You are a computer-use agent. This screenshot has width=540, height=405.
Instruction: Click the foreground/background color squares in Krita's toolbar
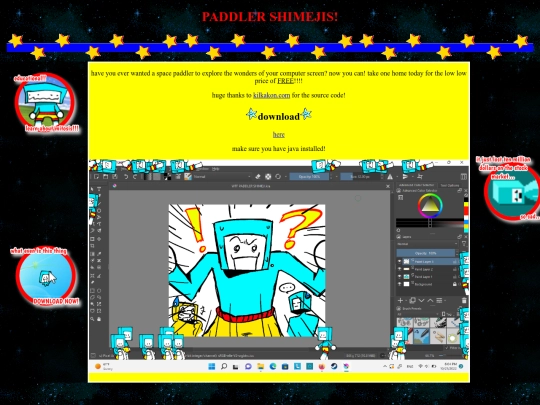(x=167, y=177)
